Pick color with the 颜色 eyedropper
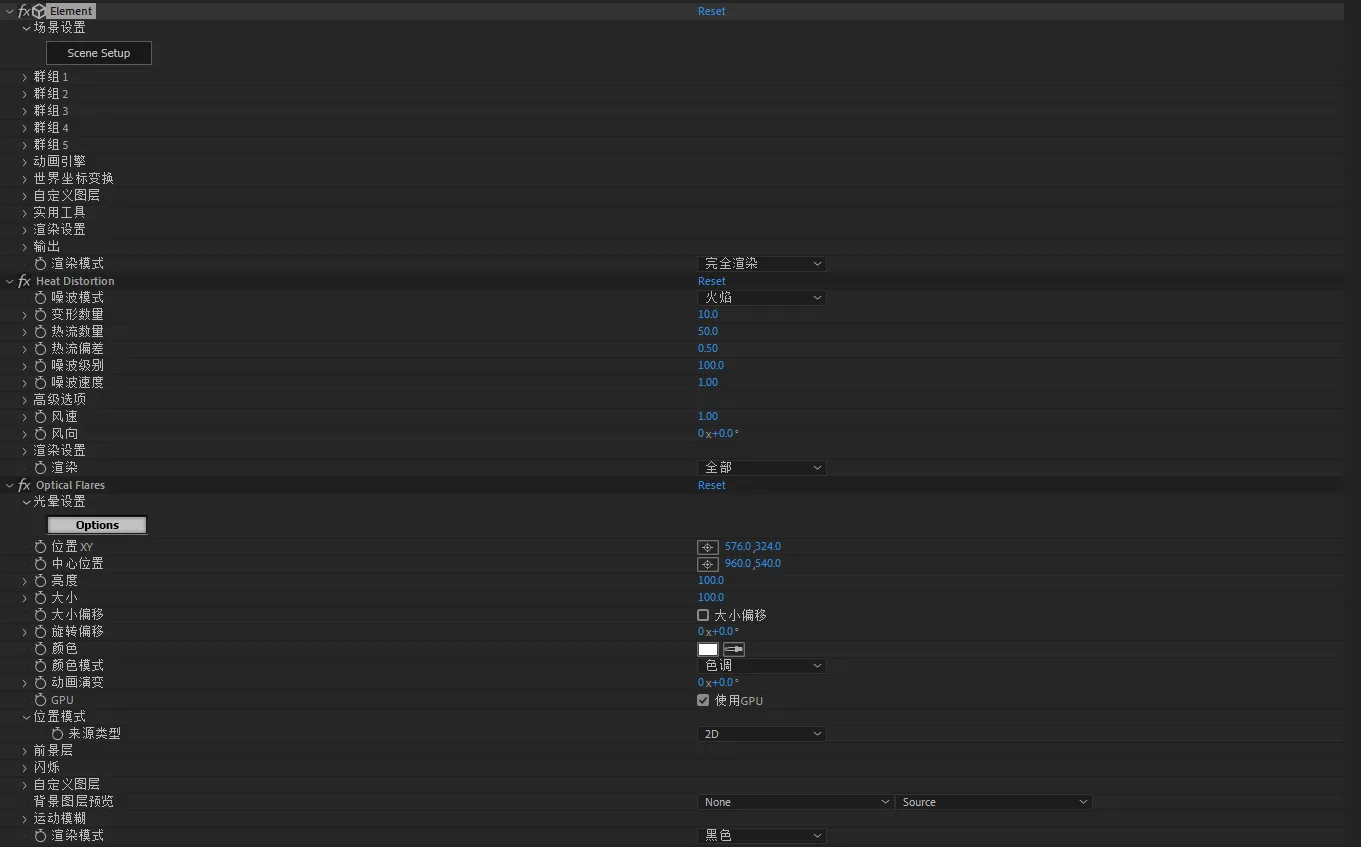This screenshot has width=1361, height=847. (x=734, y=649)
